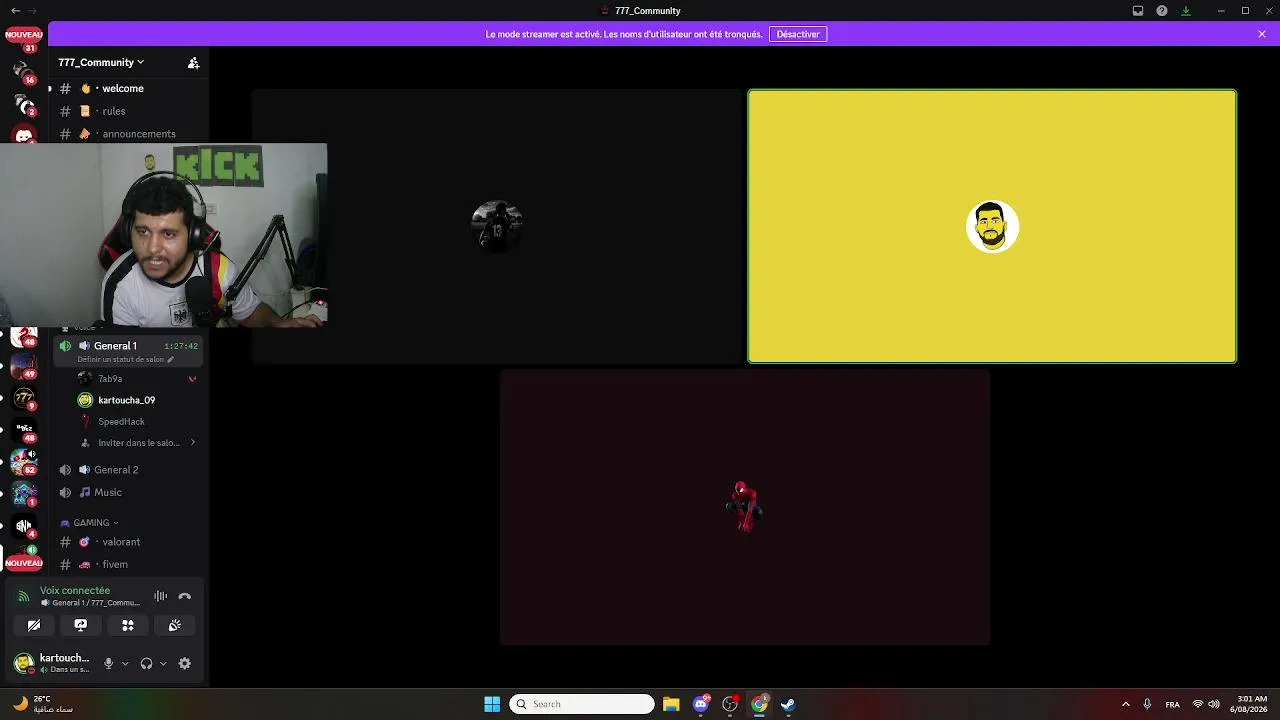Image resolution: width=1280 pixels, height=720 pixels.
Task: Switch the FRA keyboard language
Action: tap(1173, 704)
